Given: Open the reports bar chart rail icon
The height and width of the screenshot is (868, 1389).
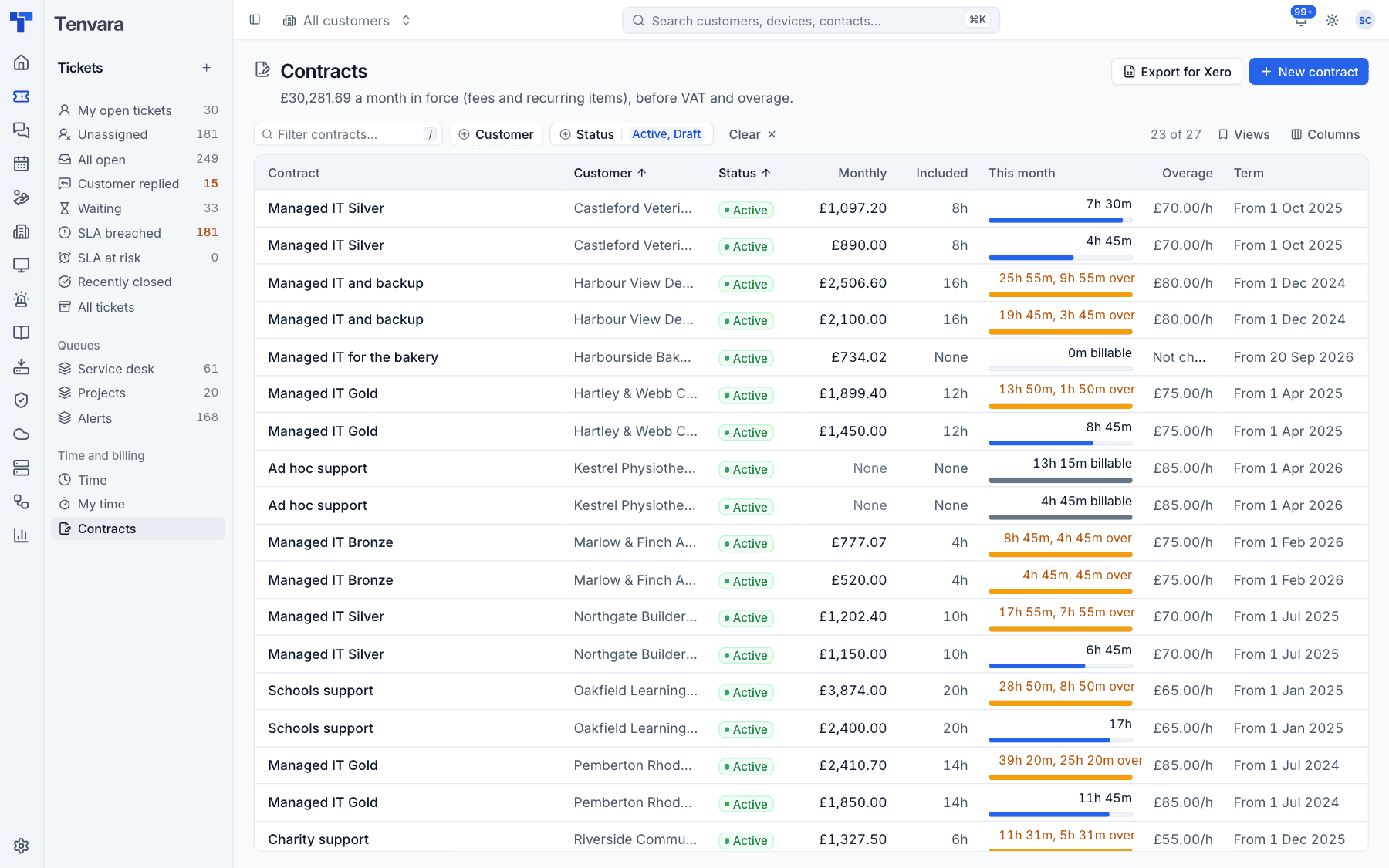Looking at the screenshot, I should [22, 535].
